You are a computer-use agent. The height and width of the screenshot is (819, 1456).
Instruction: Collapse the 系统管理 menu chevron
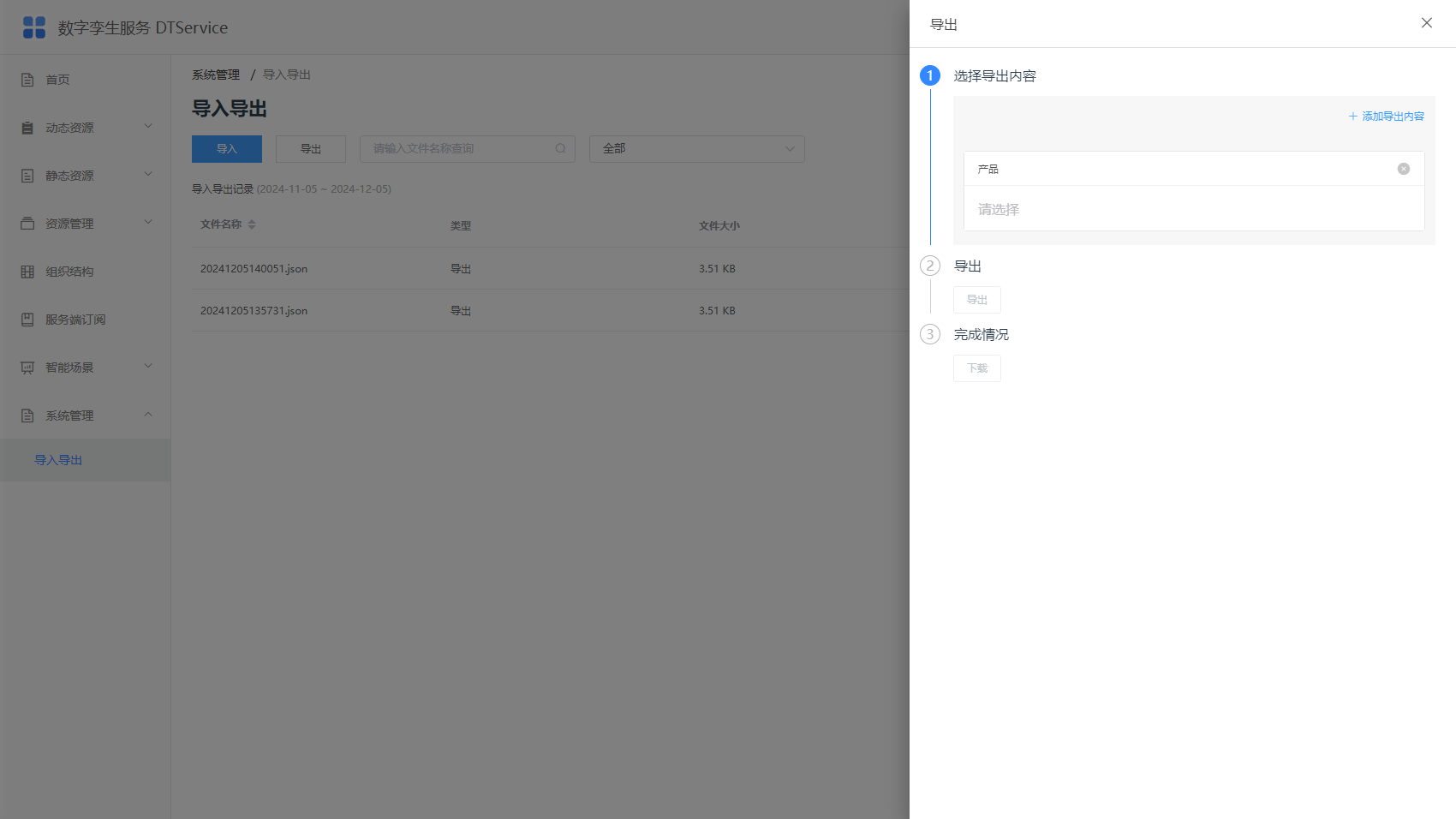[x=148, y=415]
